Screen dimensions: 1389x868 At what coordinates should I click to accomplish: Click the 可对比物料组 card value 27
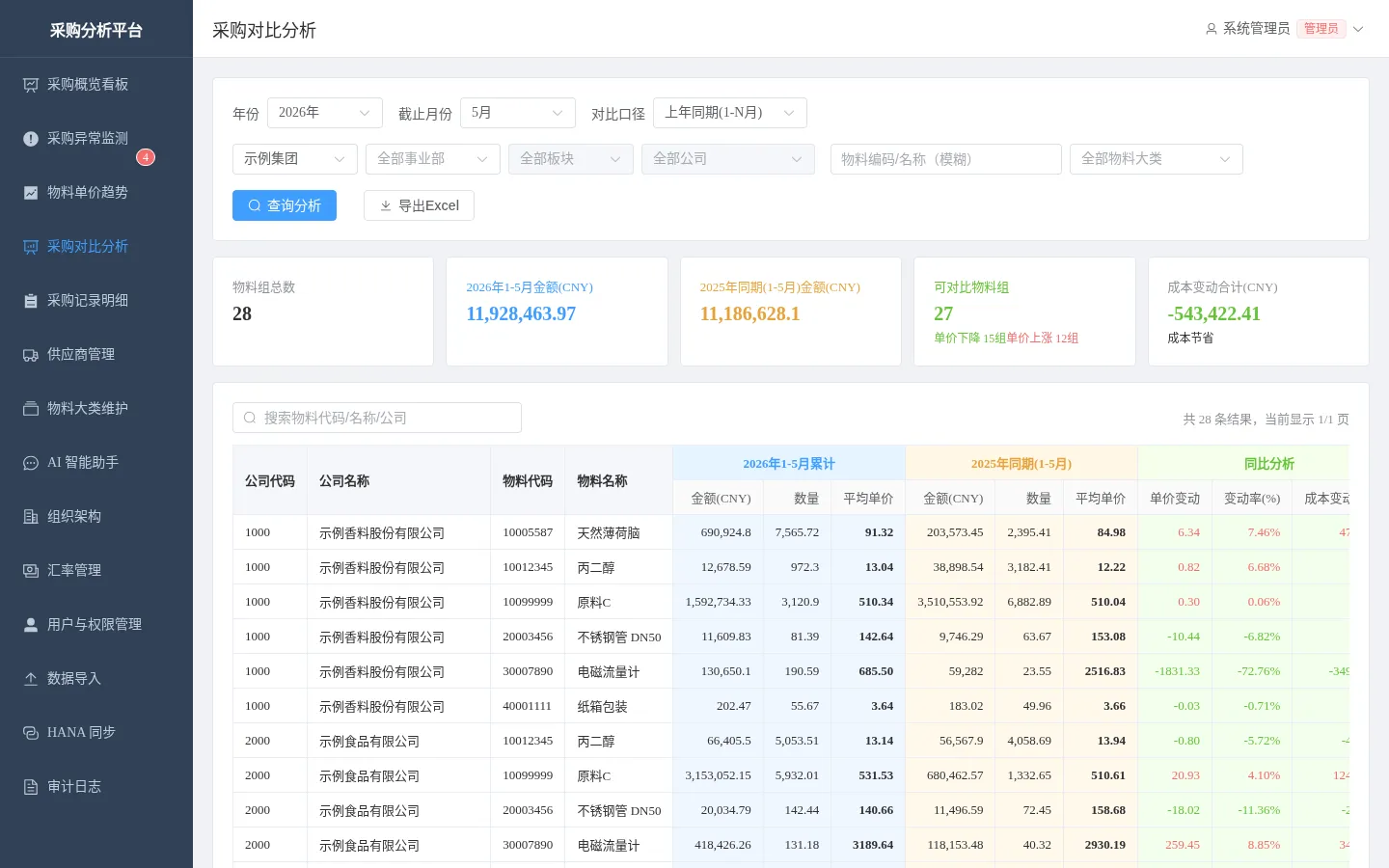pos(943,313)
